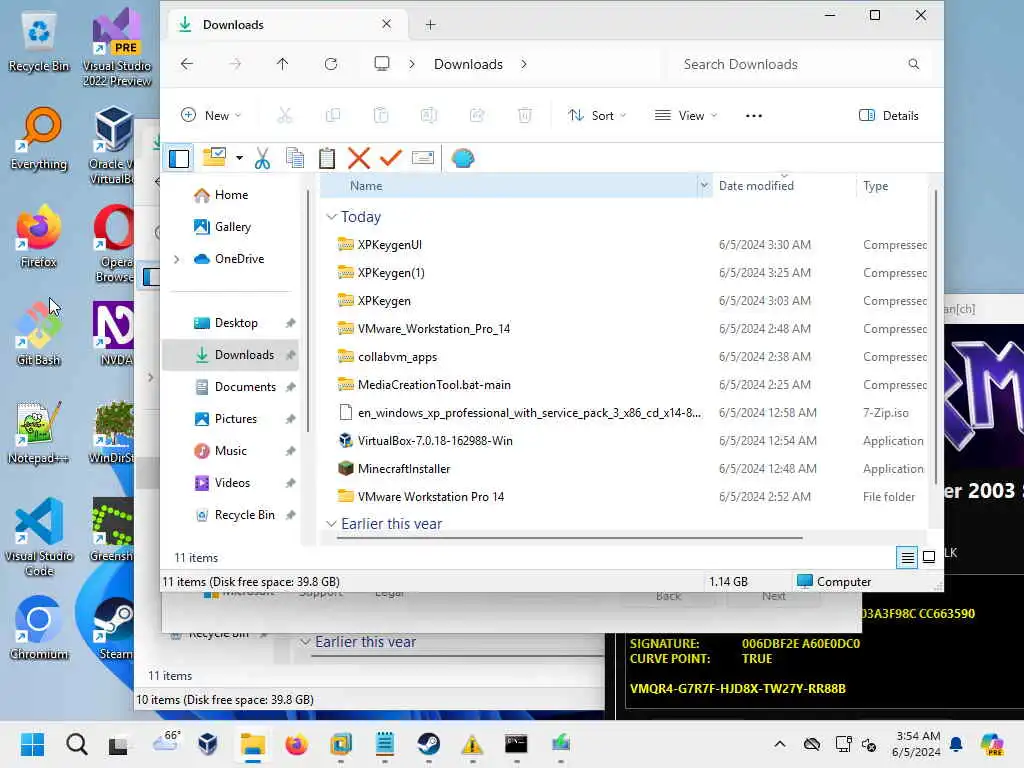The width and height of the screenshot is (1024, 768).
Task: Click the red X Delete icon
Action: point(359,158)
